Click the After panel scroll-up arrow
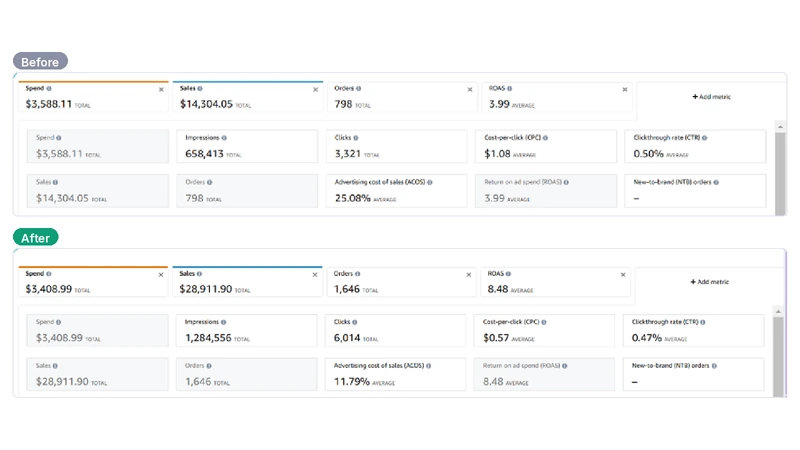This screenshot has height=450, width=800. 778,311
